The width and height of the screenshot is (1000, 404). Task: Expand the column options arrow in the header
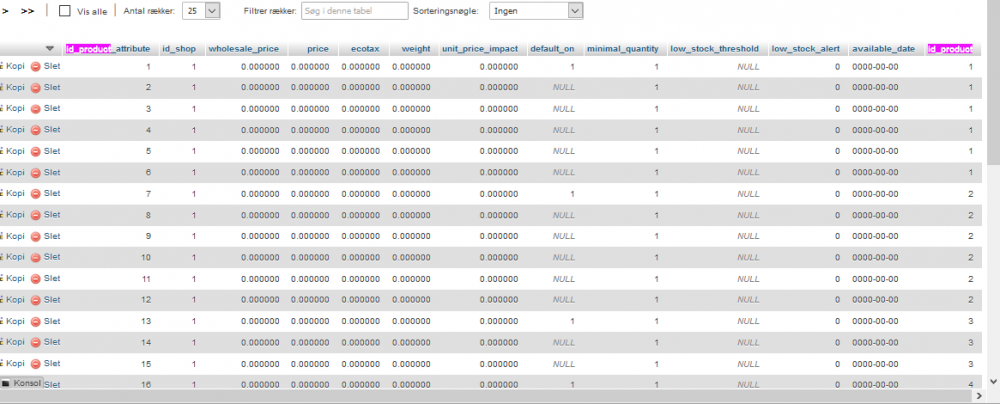point(50,49)
